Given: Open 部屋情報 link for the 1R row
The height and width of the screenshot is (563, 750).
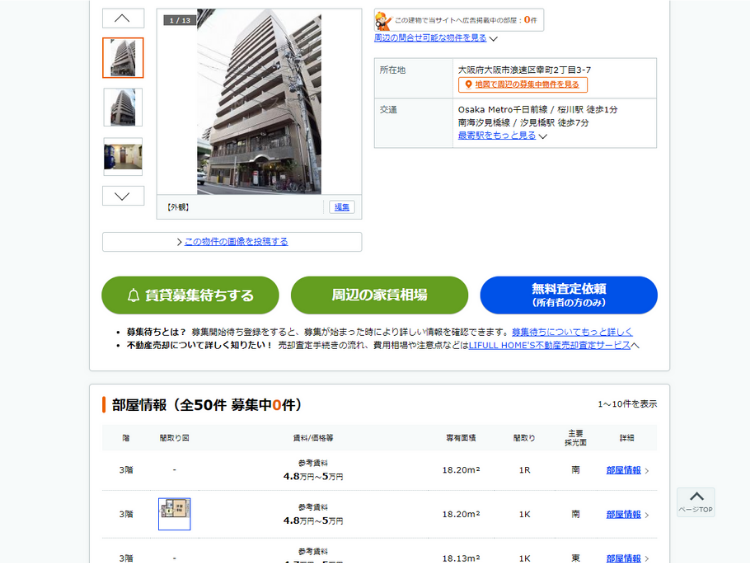Looking at the screenshot, I should 623,470.
